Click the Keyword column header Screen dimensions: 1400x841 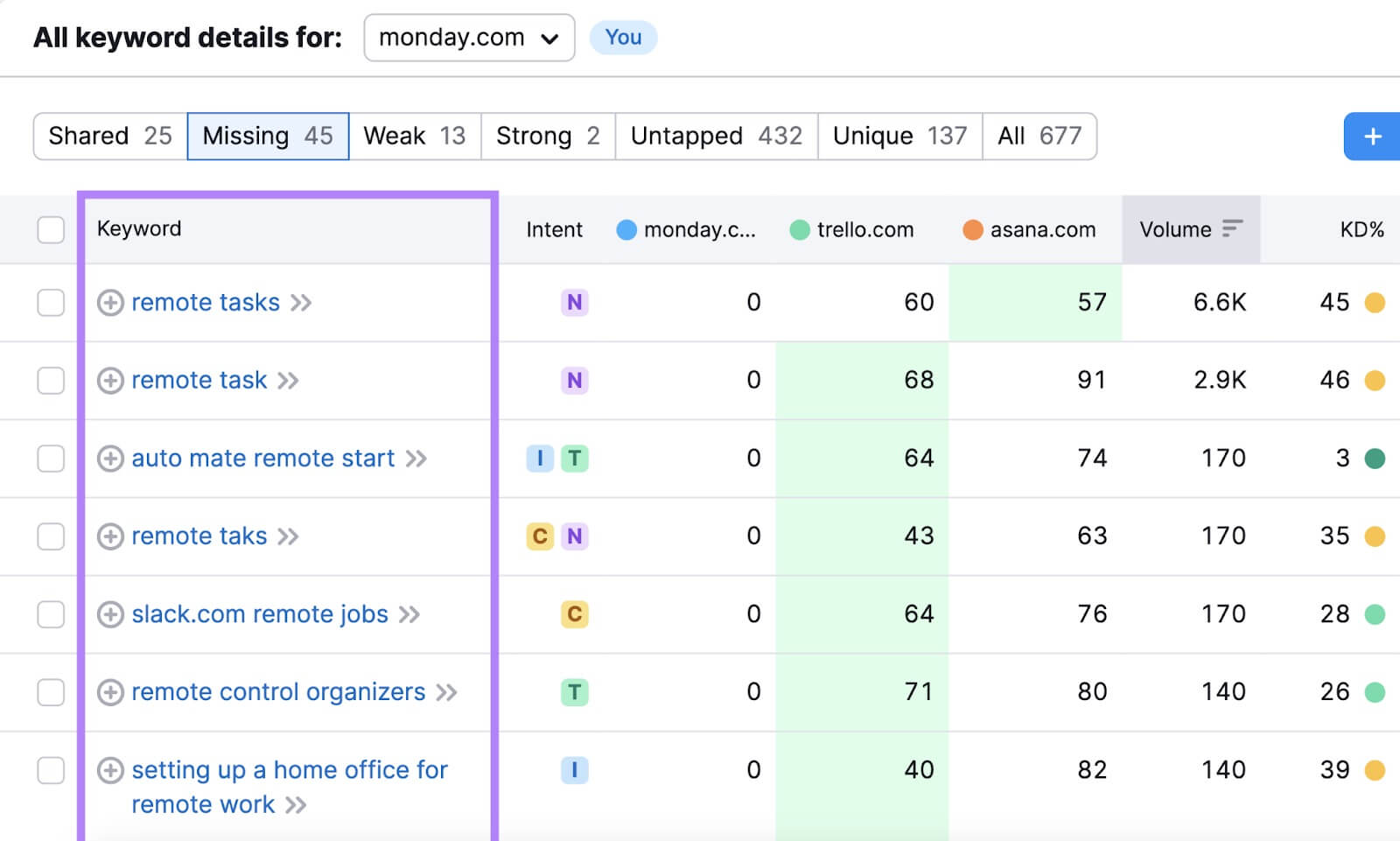click(139, 228)
